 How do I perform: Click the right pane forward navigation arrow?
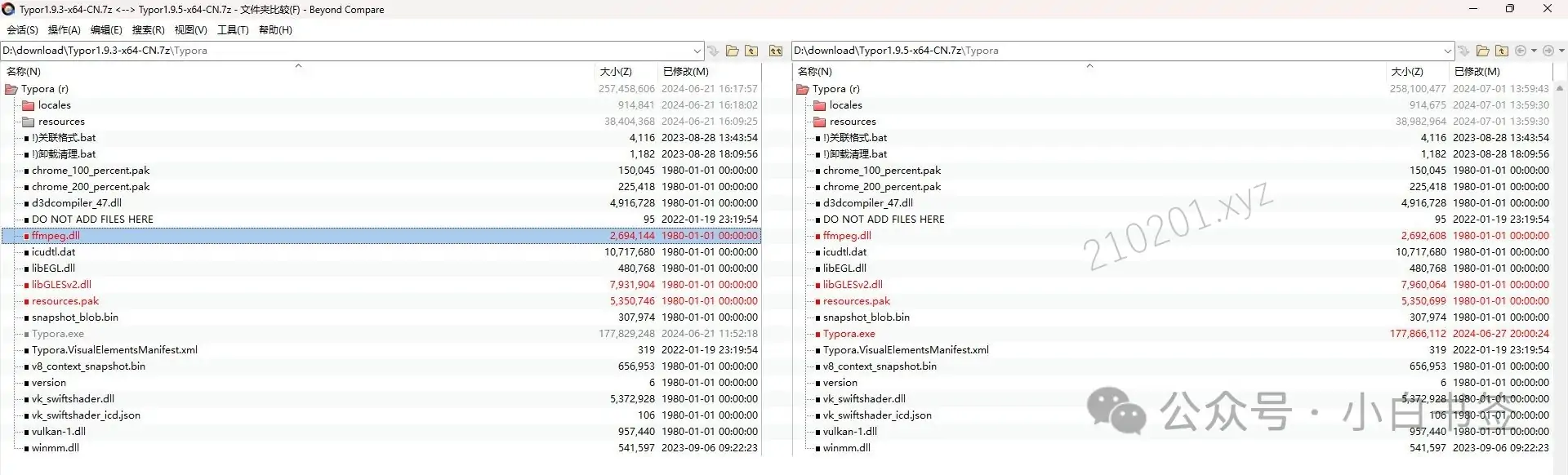[x=1548, y=51]
